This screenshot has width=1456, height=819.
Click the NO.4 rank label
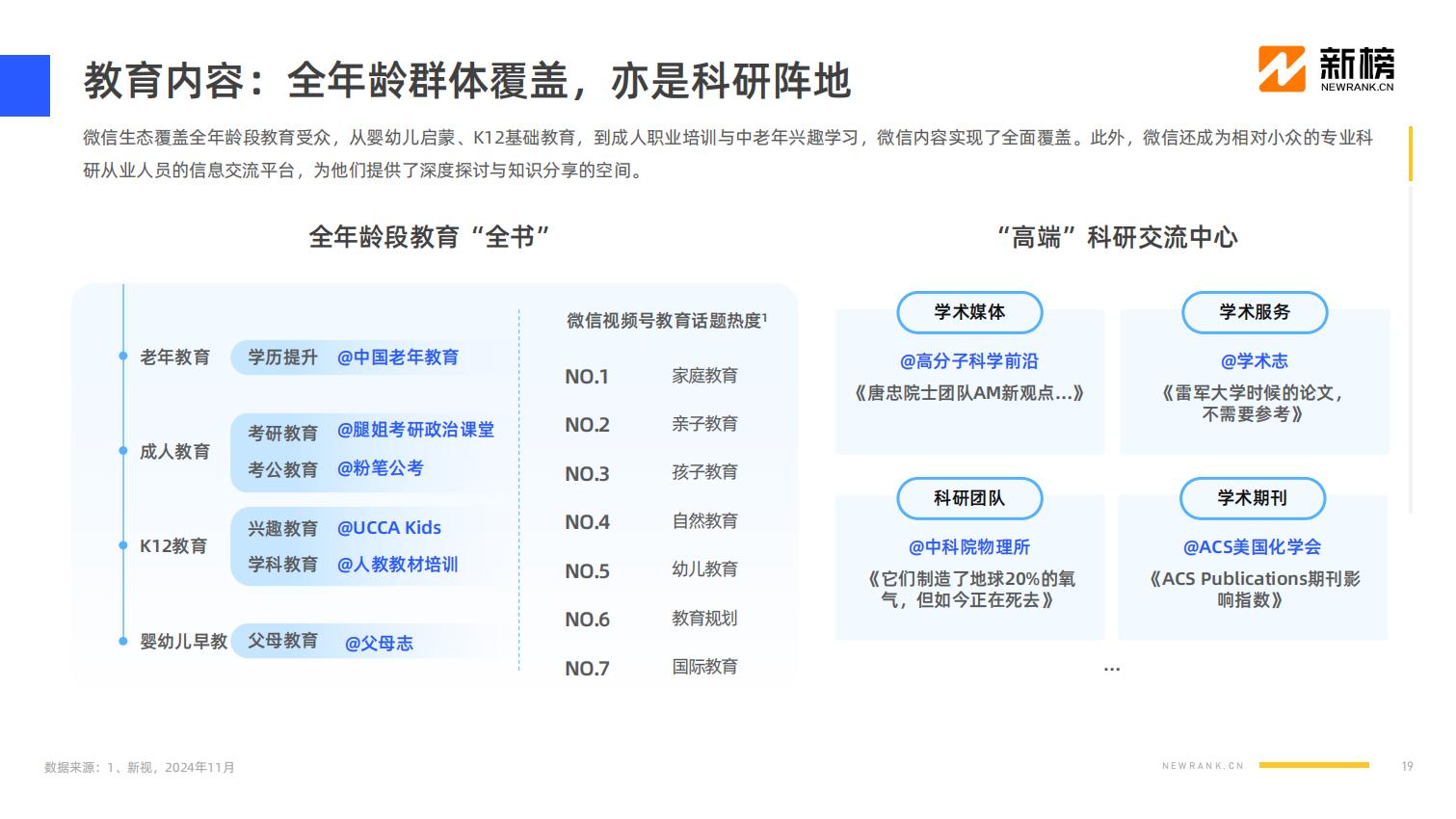[587, 522]
